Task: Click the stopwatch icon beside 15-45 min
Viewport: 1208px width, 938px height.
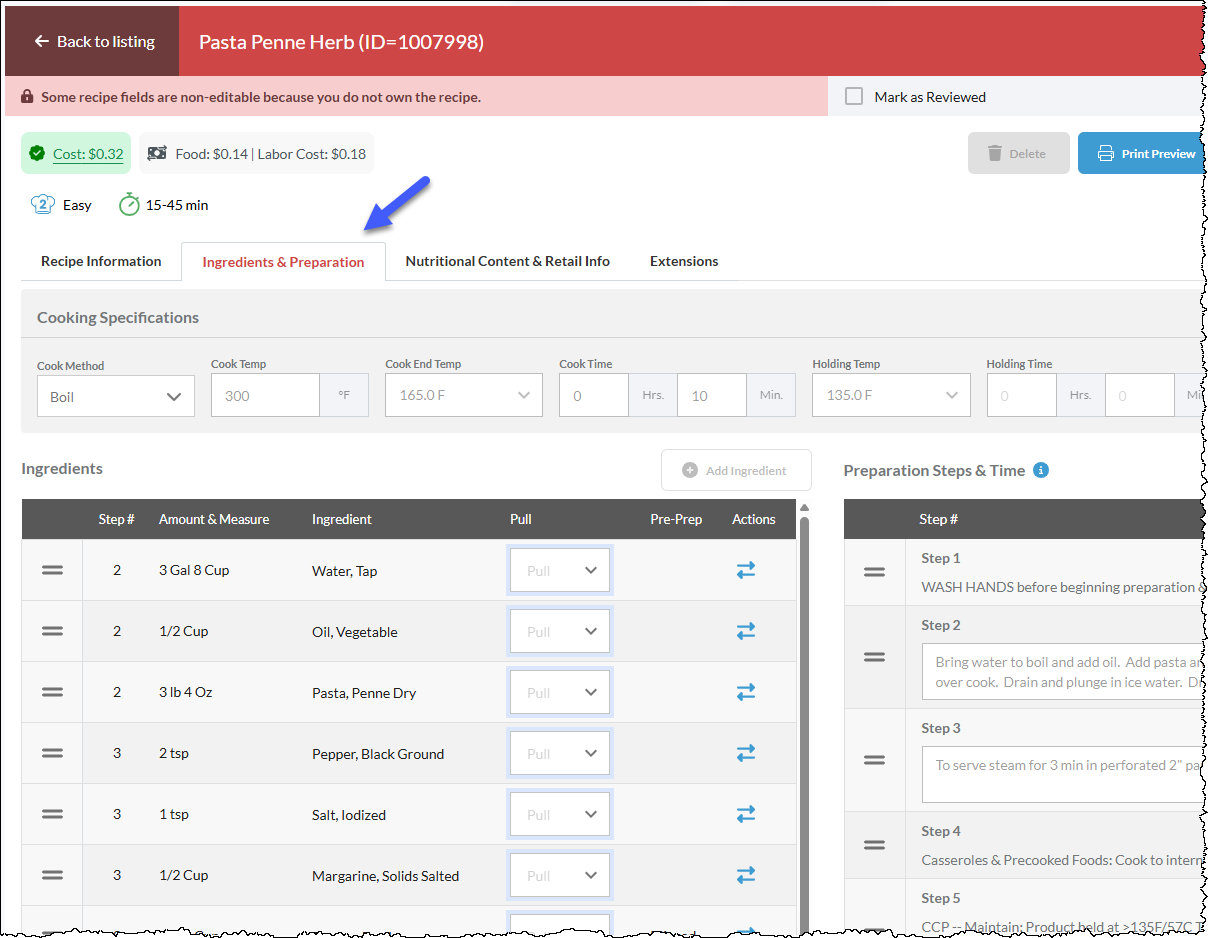Action: (129, 204)
